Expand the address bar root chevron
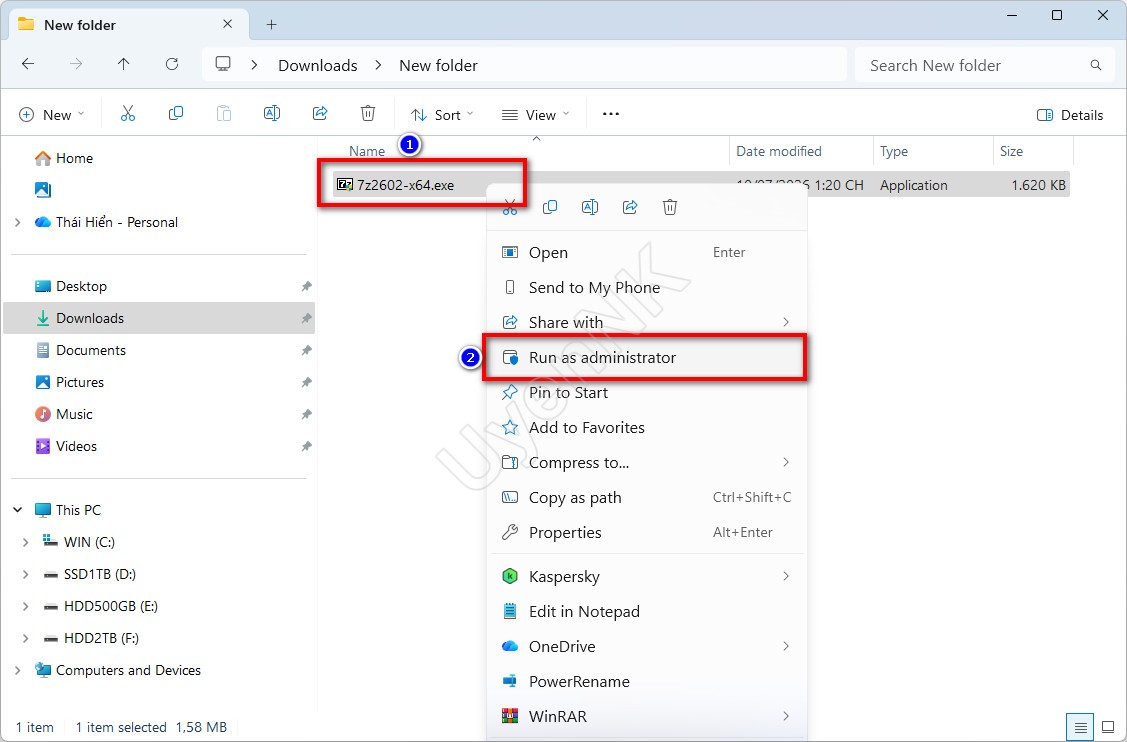 click(x=254, y=65)
